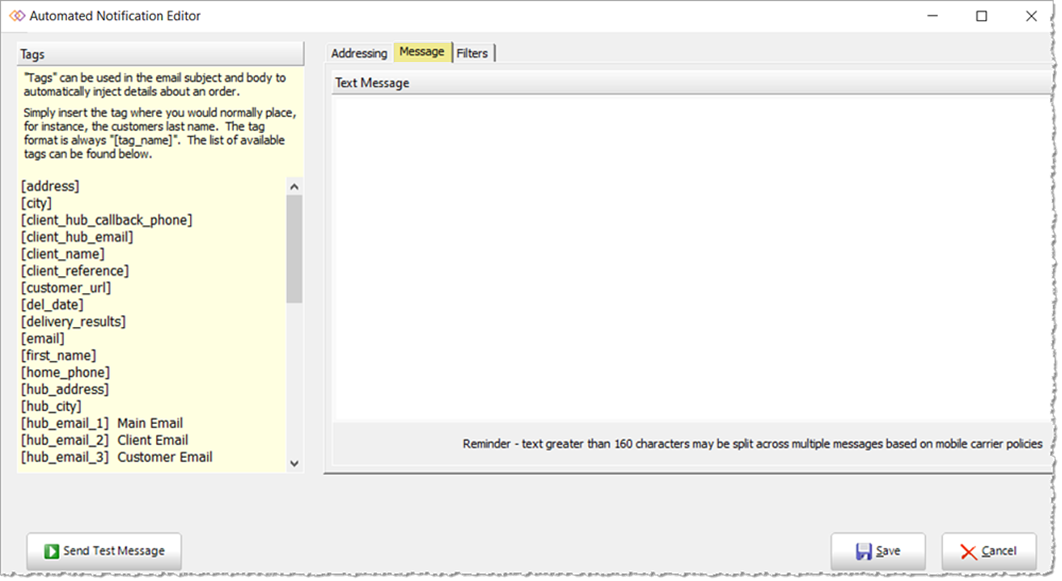Select the [client_hub_email] tag
Screen dimensions: 1062x581
77,236
